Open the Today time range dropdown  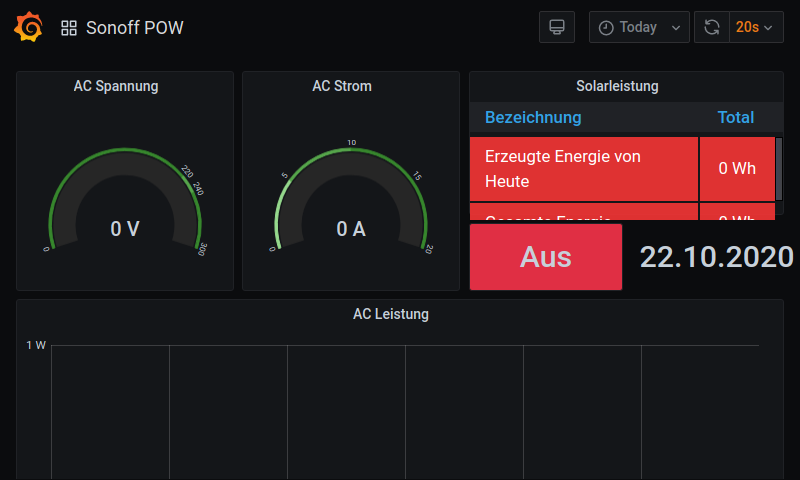coord(639,27)
